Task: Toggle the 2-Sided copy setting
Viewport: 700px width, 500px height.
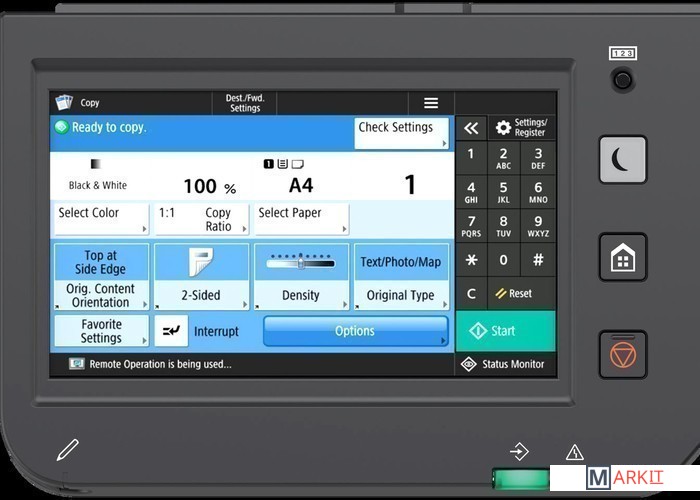Action: pos(201,276)
